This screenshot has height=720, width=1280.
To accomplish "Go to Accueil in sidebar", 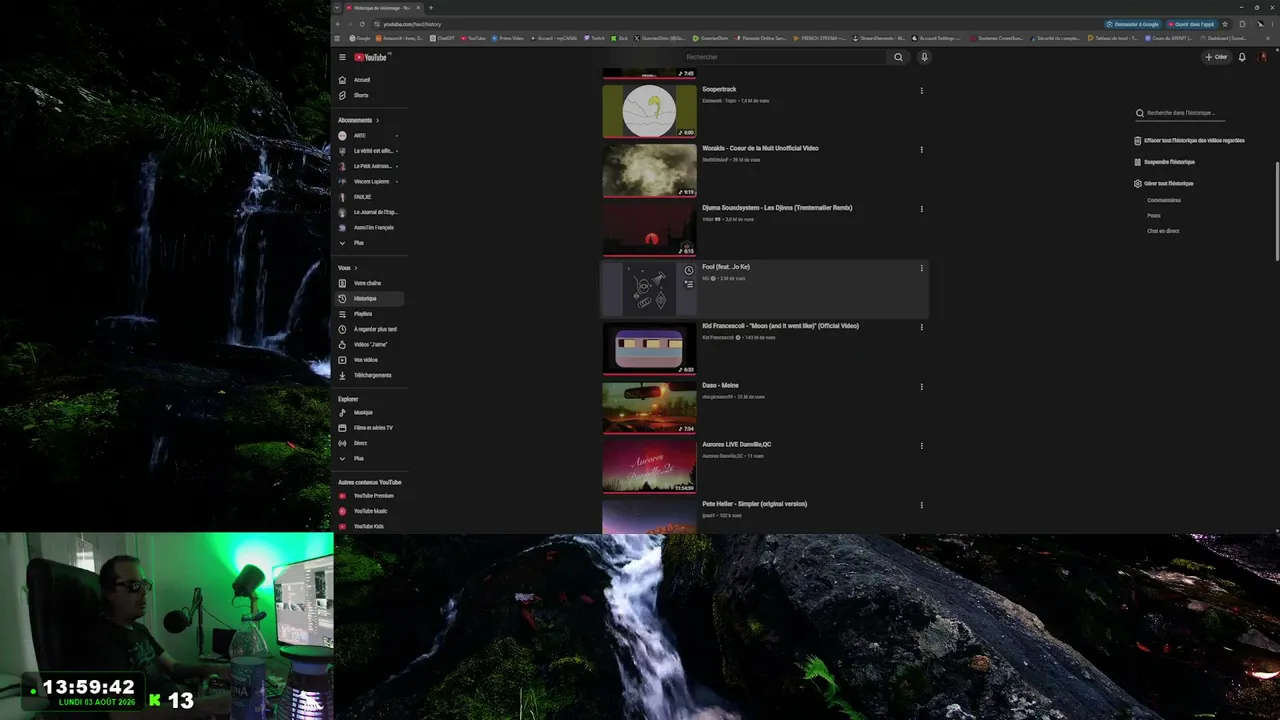I will 370,80.
